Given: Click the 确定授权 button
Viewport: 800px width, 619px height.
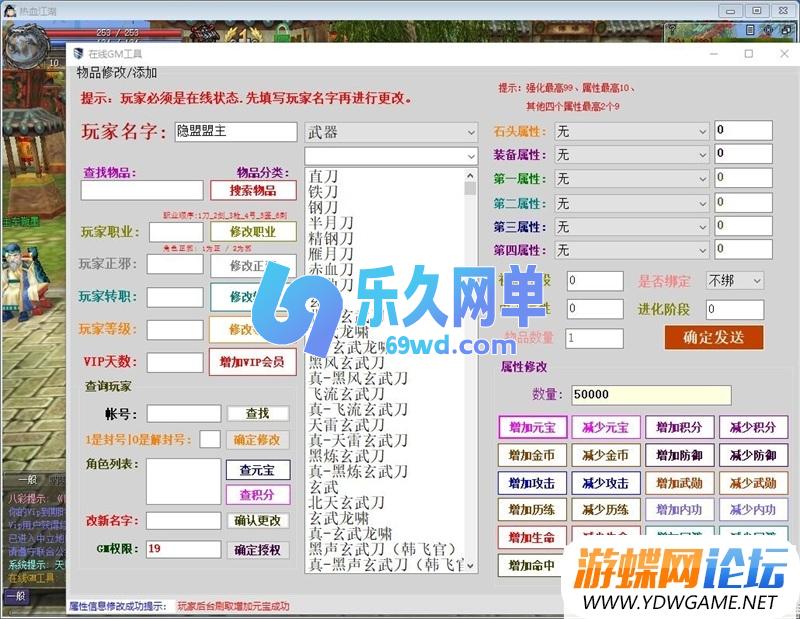Looking at the screenshot, I should [258, 550].
